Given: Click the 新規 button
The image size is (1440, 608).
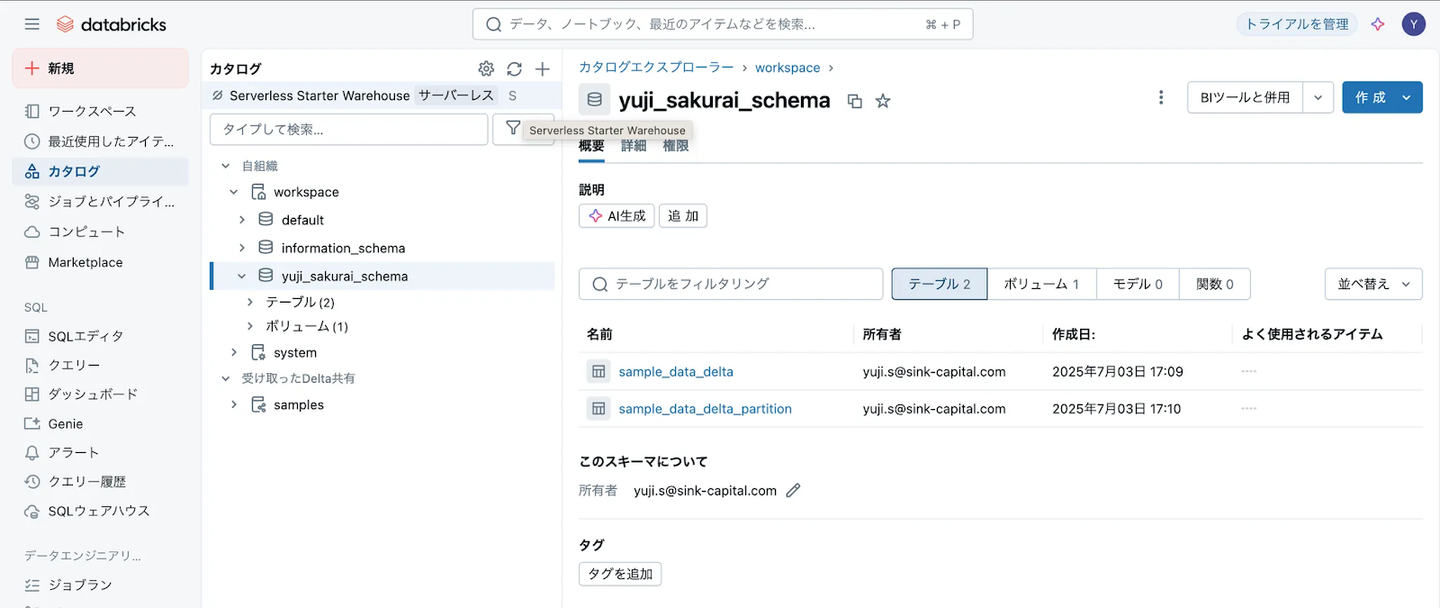Looking at the screenshot, I should [x=100, y=68].
